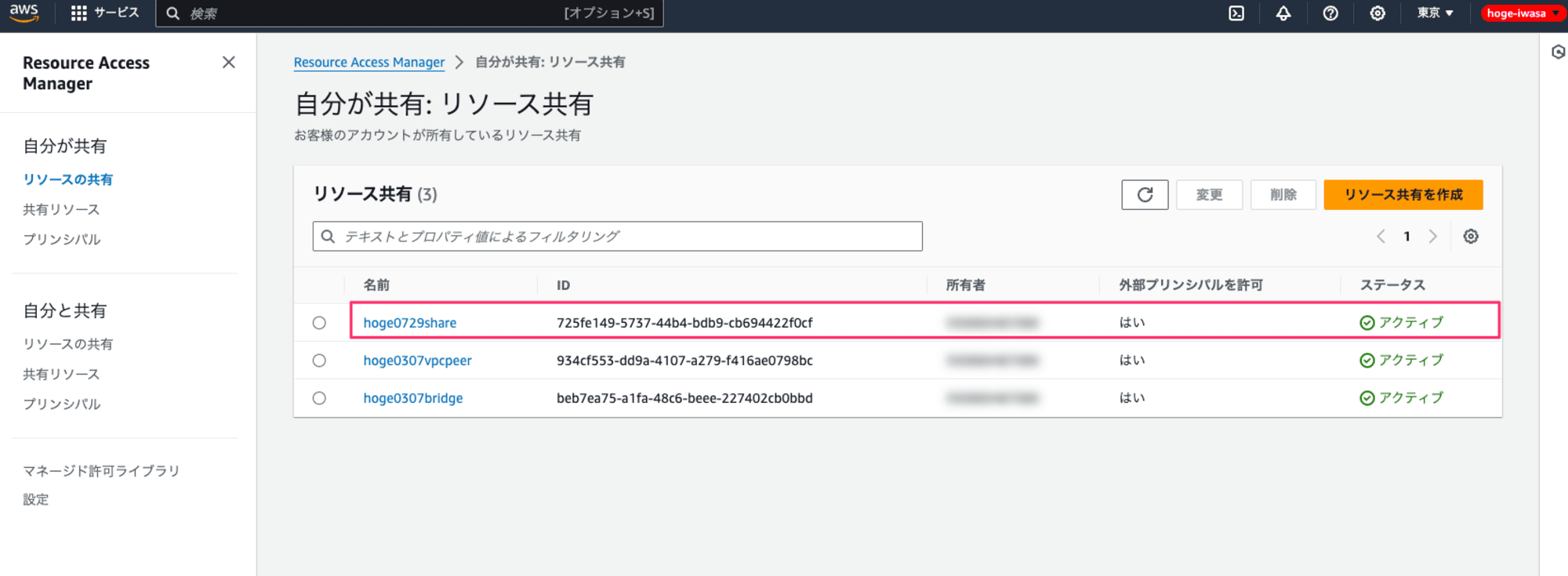
Task: Click the リソース共有を作成 button
Action: (1403, 194)
